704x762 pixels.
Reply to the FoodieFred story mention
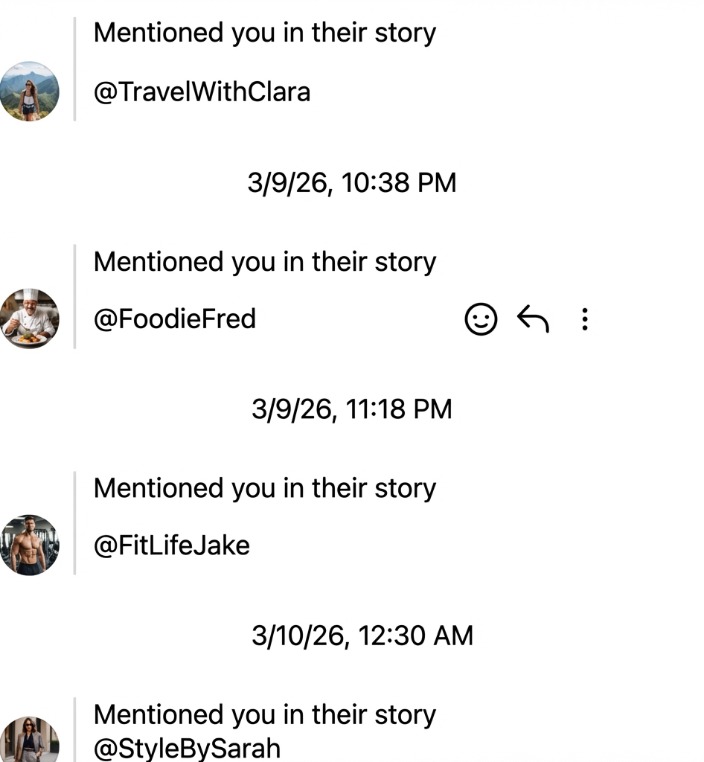point(533,319)
